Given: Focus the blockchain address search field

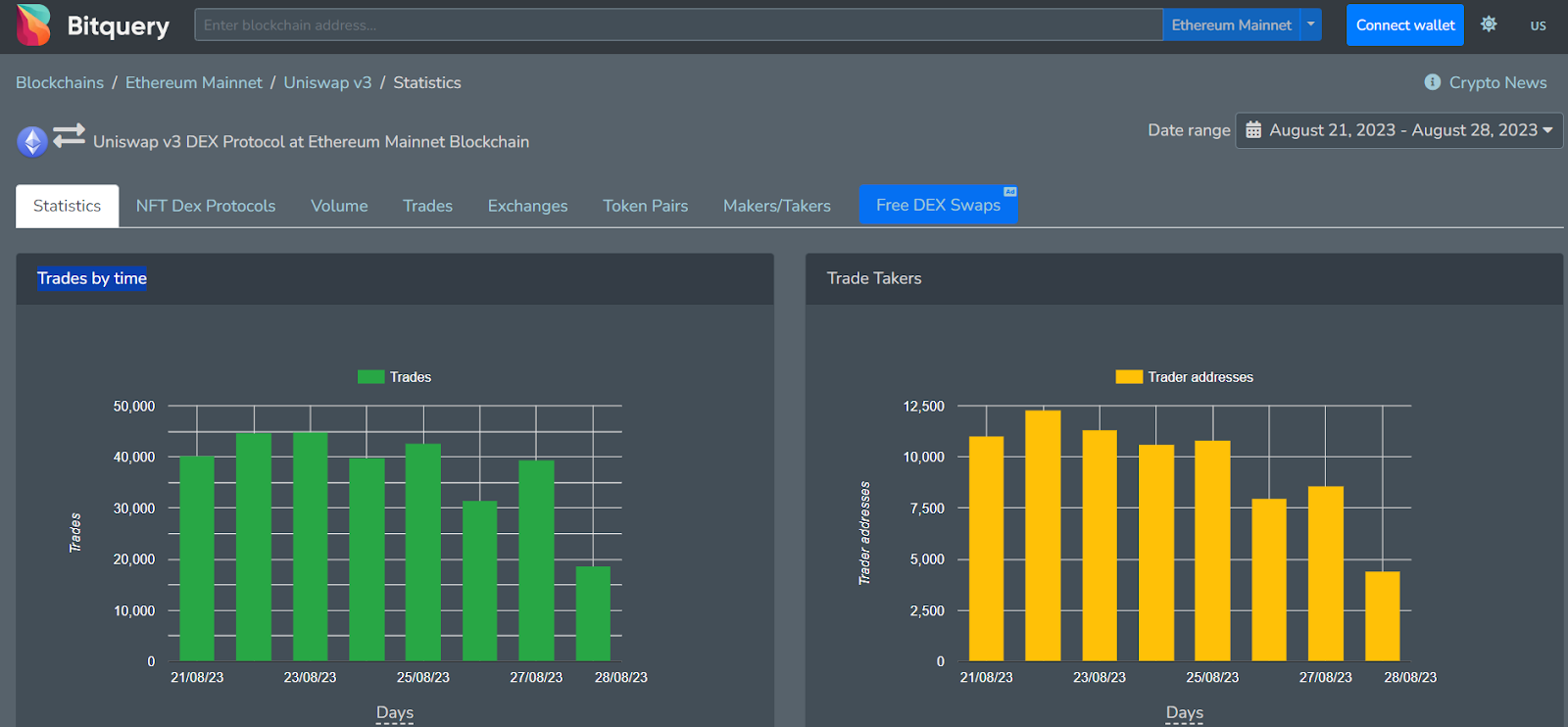Looking at the screenshot, I should [678, 24].
